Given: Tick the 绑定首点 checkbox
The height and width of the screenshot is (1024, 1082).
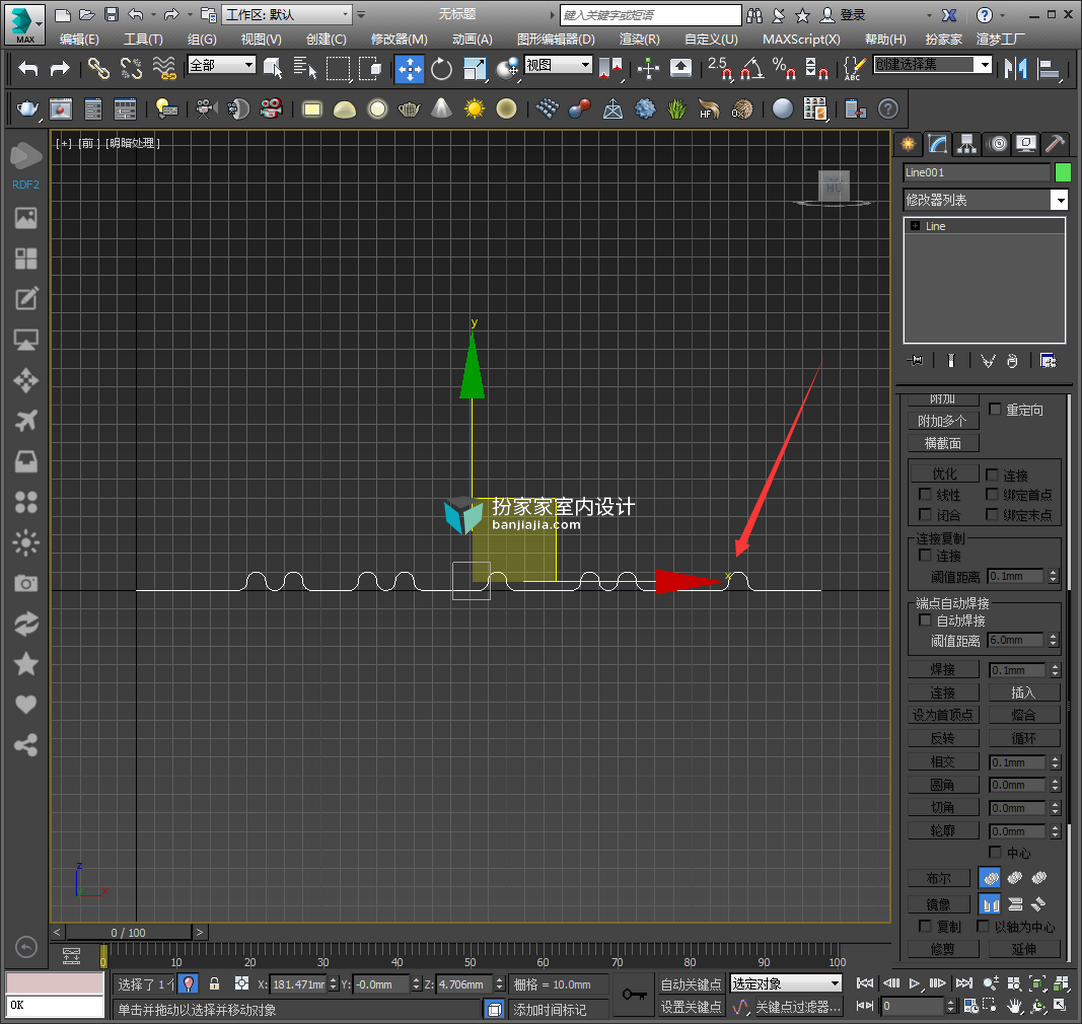Looking at the screenshot, I should click(x=992, y=494).
